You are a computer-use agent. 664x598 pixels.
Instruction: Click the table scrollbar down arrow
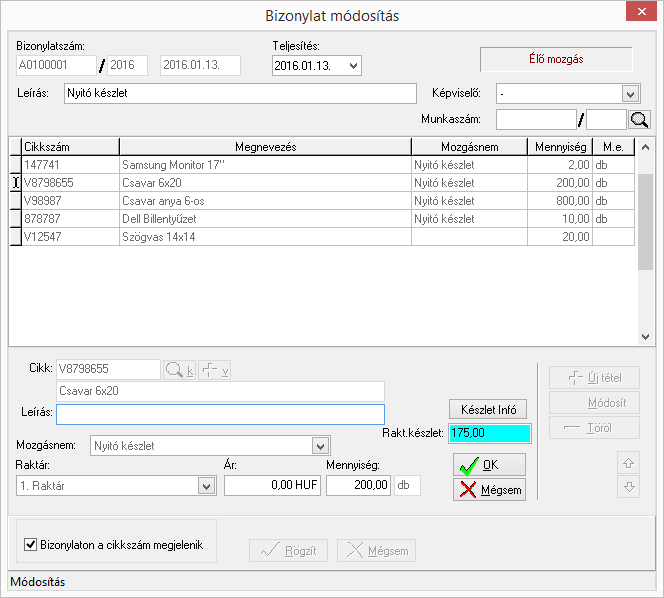(x=645, y=337)
